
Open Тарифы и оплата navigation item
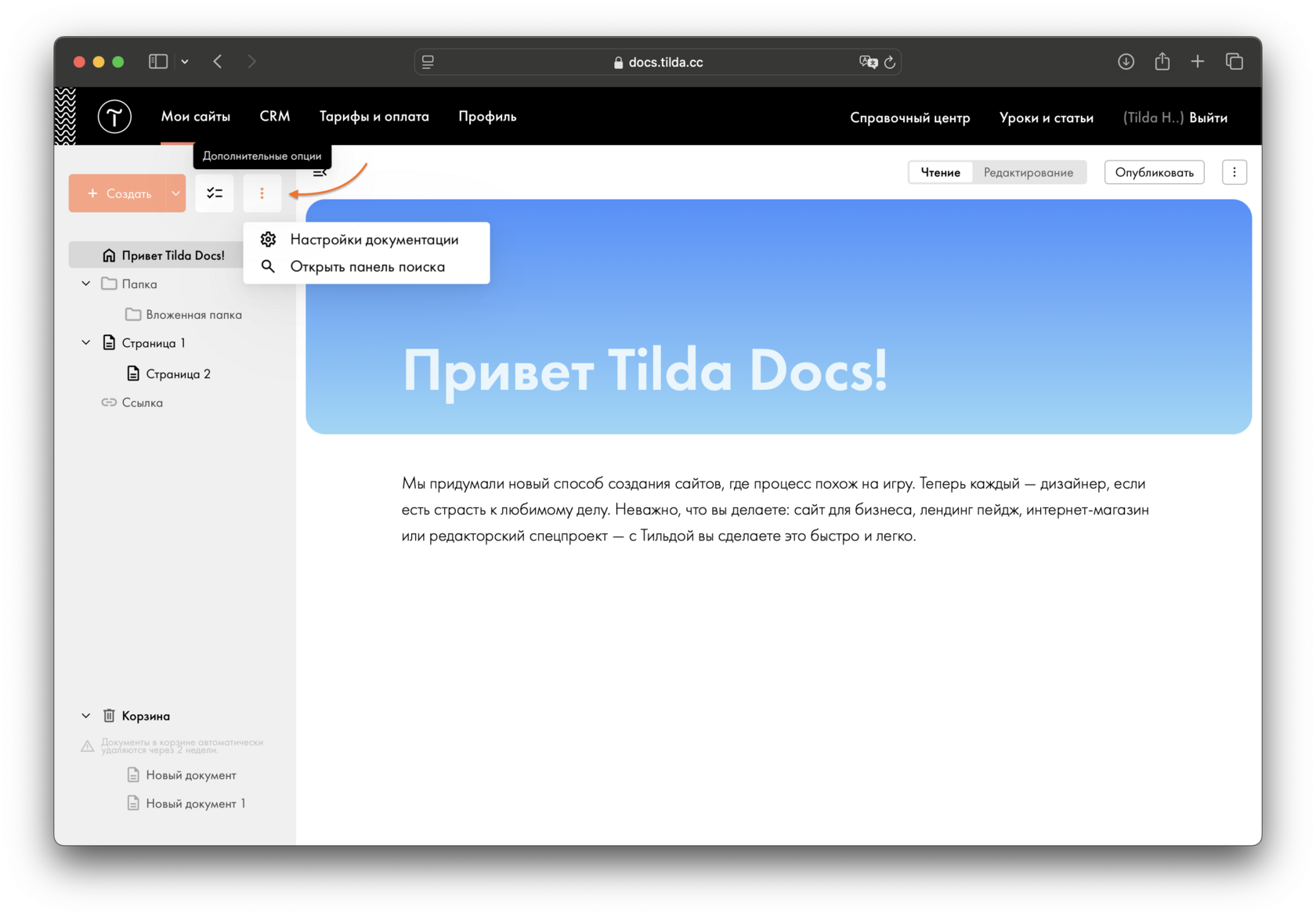coord(374,116)
